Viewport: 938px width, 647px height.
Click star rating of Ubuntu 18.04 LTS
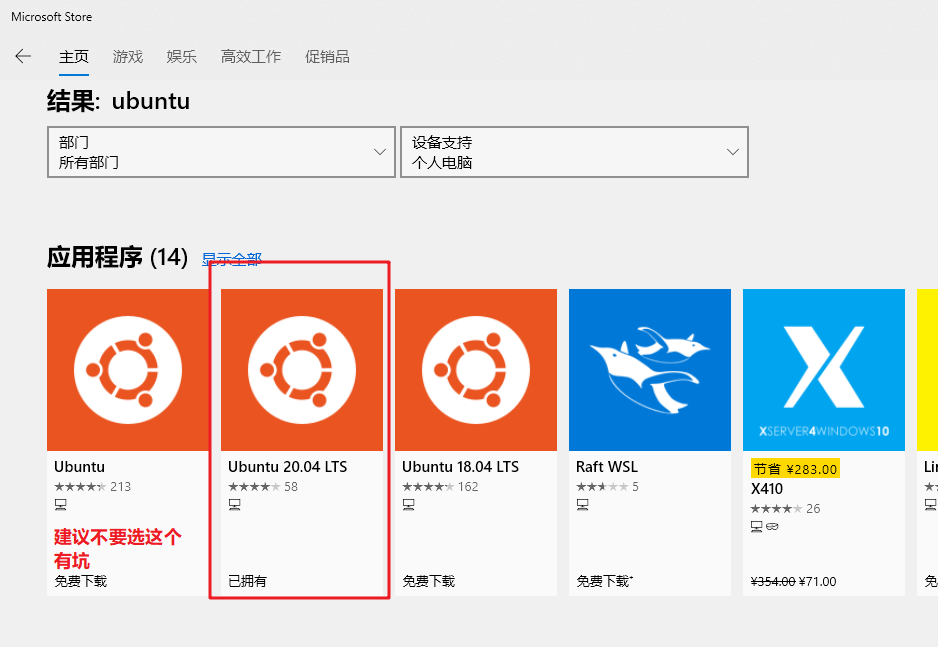pyautogui.click(x=428, y=487)
